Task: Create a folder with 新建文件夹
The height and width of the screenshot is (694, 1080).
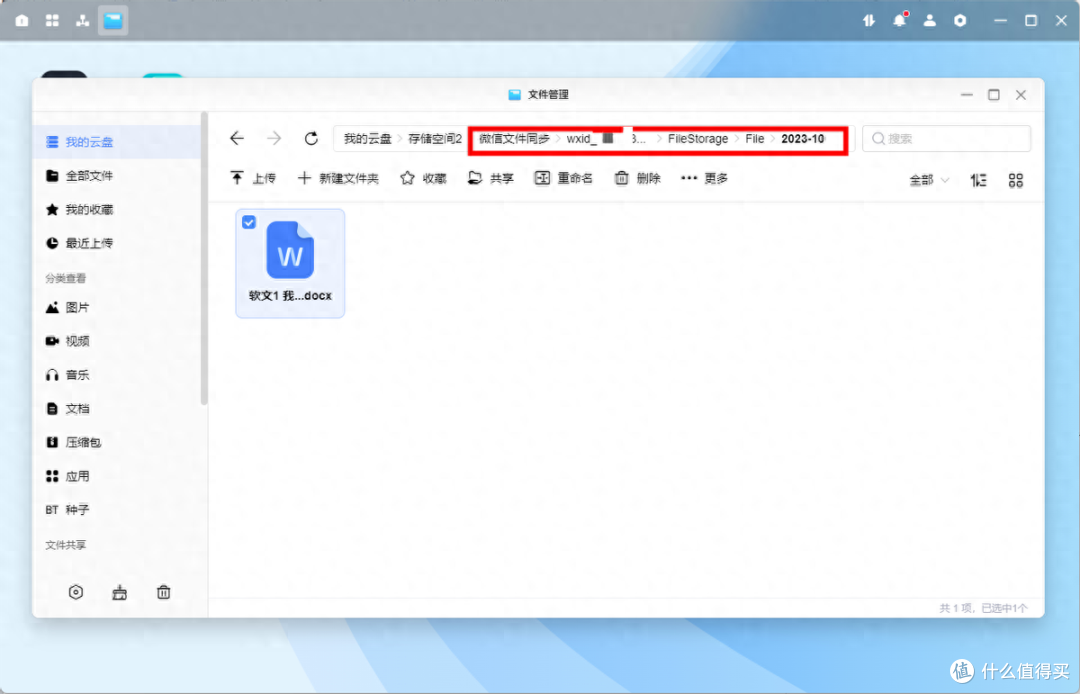Action: point(338,178)
